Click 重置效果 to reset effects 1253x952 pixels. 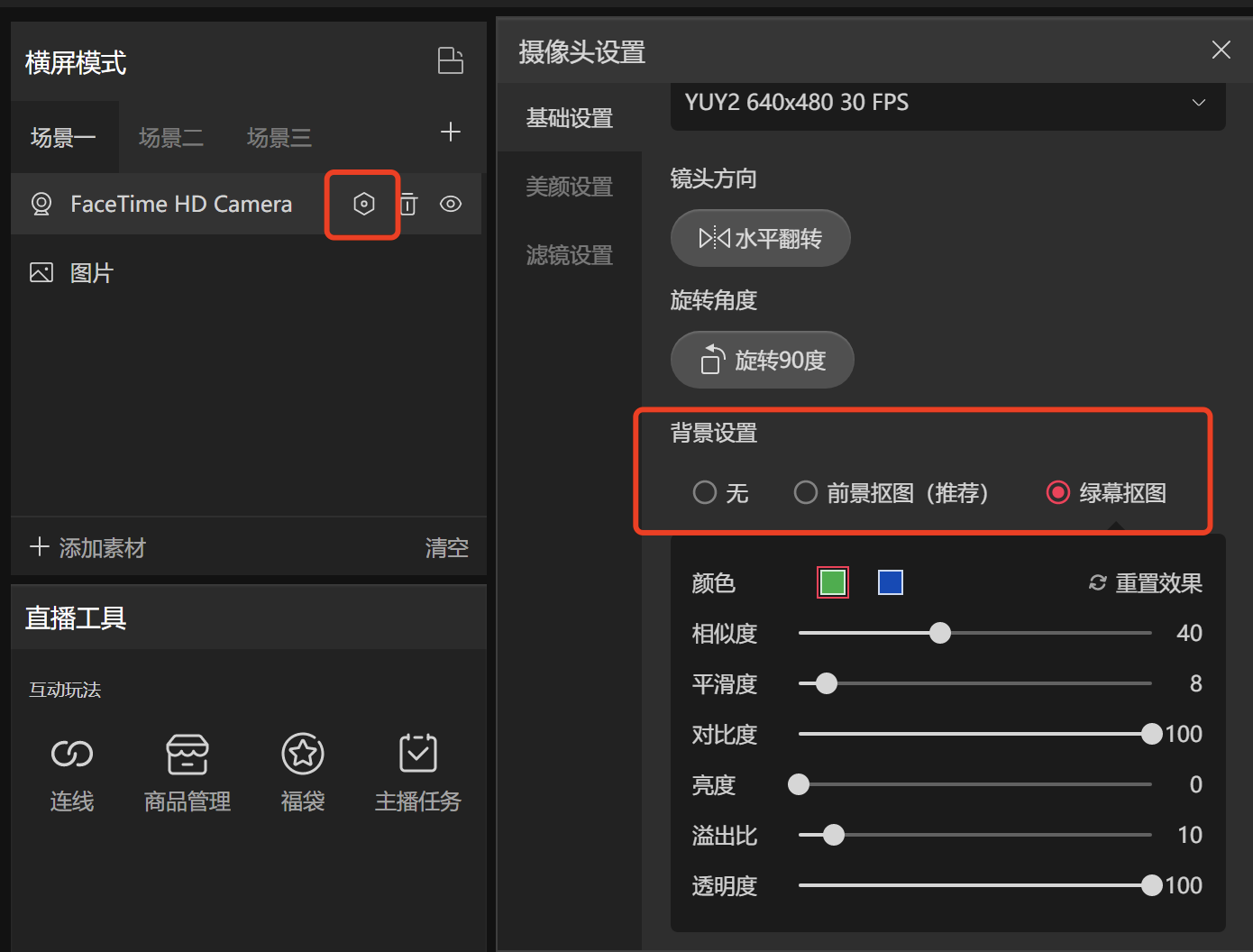1146,583
